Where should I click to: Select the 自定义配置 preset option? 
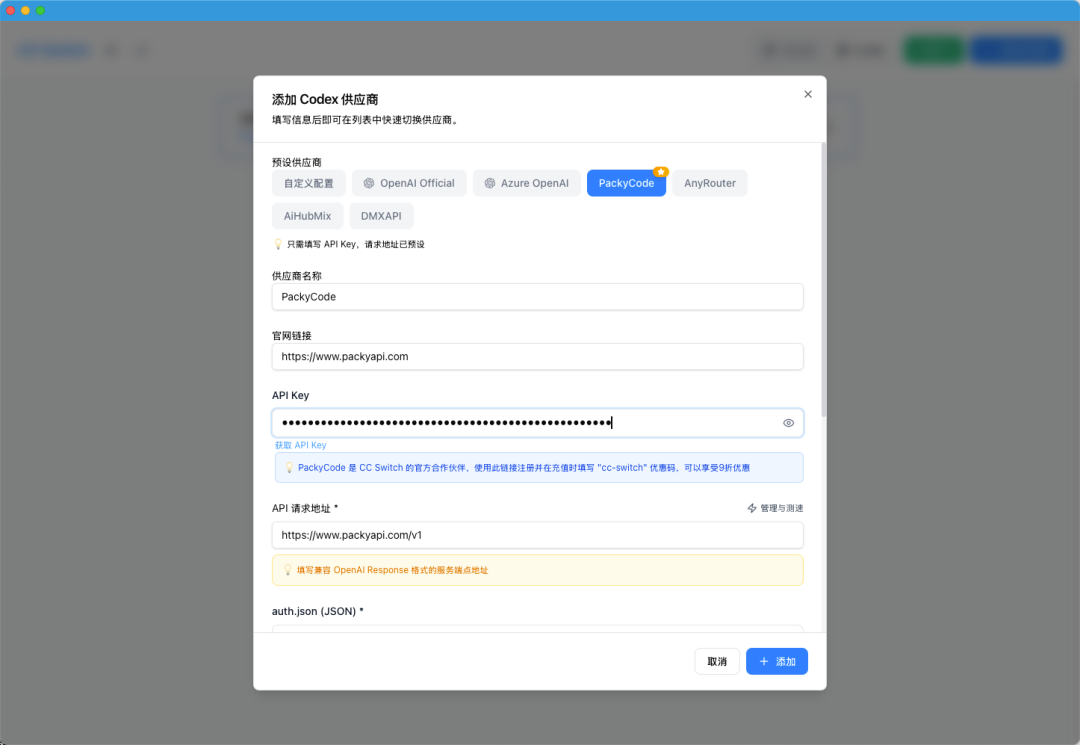(x=308, y=183)
